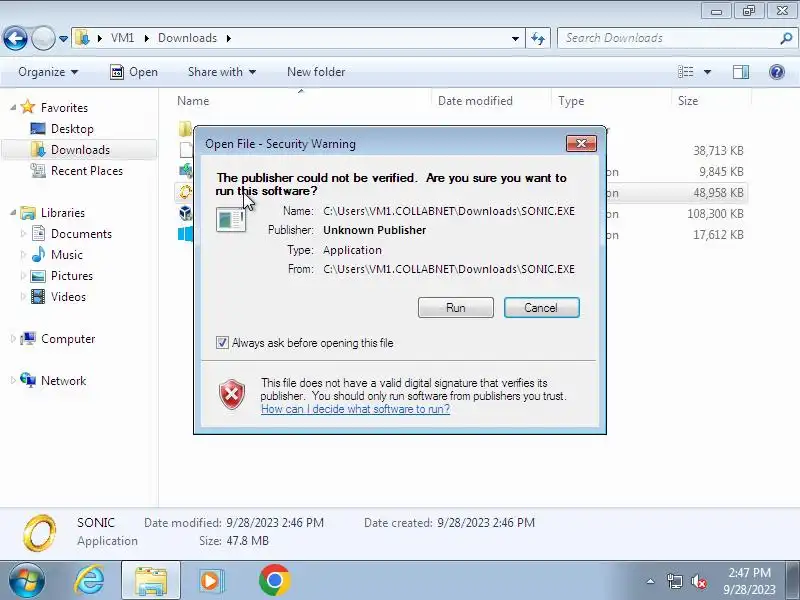
Task: Select the file row sized 17,612 KB
Action: coord(461,235)
